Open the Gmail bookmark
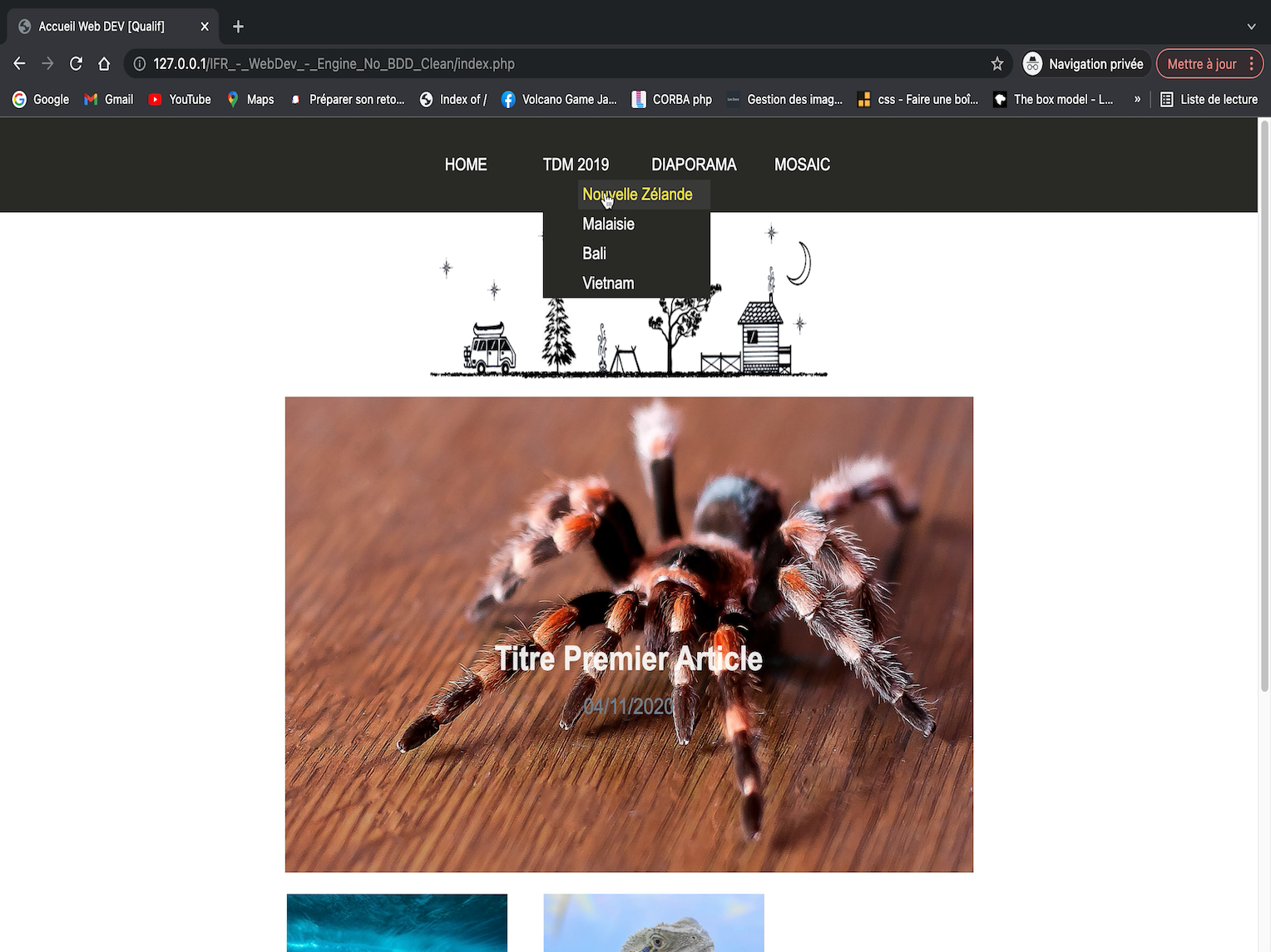This screenshot has height=952, width=1271. 109,100
